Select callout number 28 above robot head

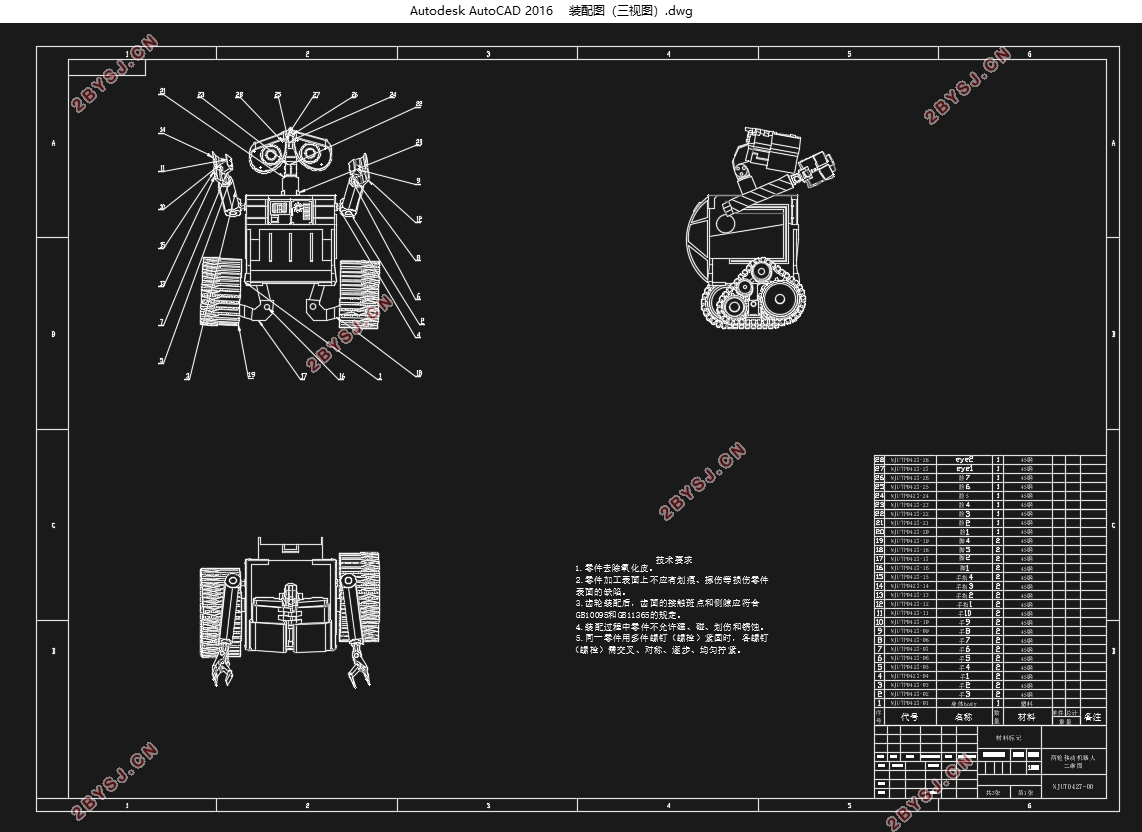coord(239,95)
